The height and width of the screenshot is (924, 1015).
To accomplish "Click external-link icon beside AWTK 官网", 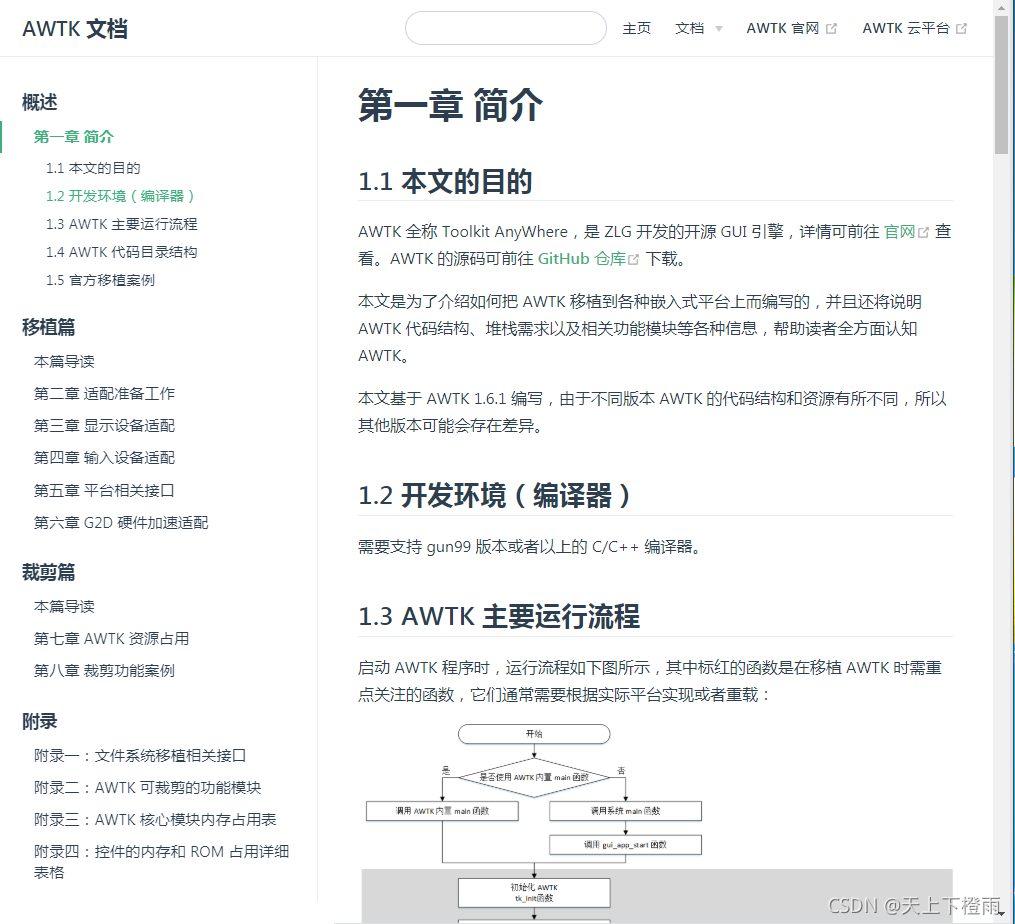I will (831, 28).
